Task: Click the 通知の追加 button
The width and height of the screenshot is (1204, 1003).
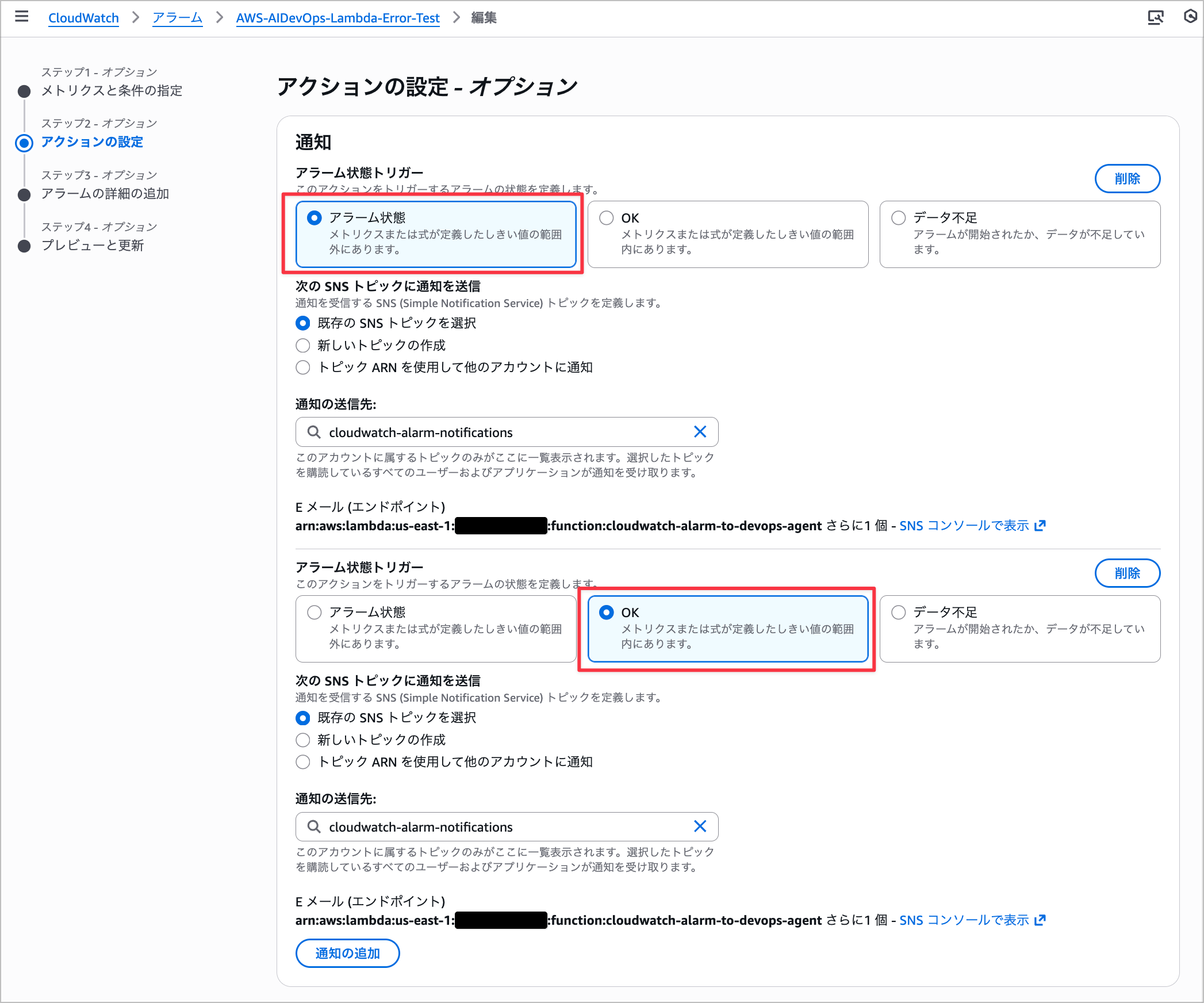Action: (x=347, y=953)
